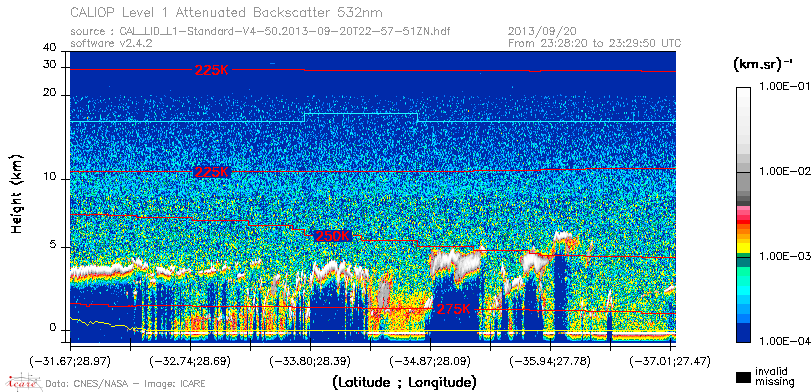Click the '(km.sr)-1' units label
This screenshot has width=811, height=392.
[x=763, y=65]
